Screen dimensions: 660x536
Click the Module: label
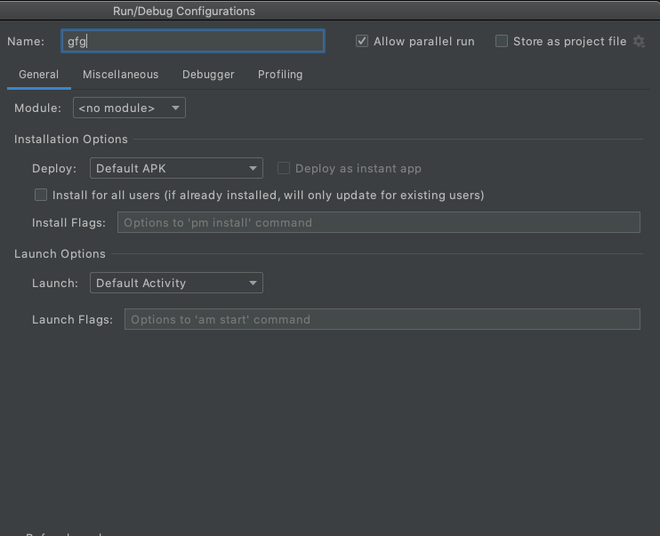tap(38, 108)
